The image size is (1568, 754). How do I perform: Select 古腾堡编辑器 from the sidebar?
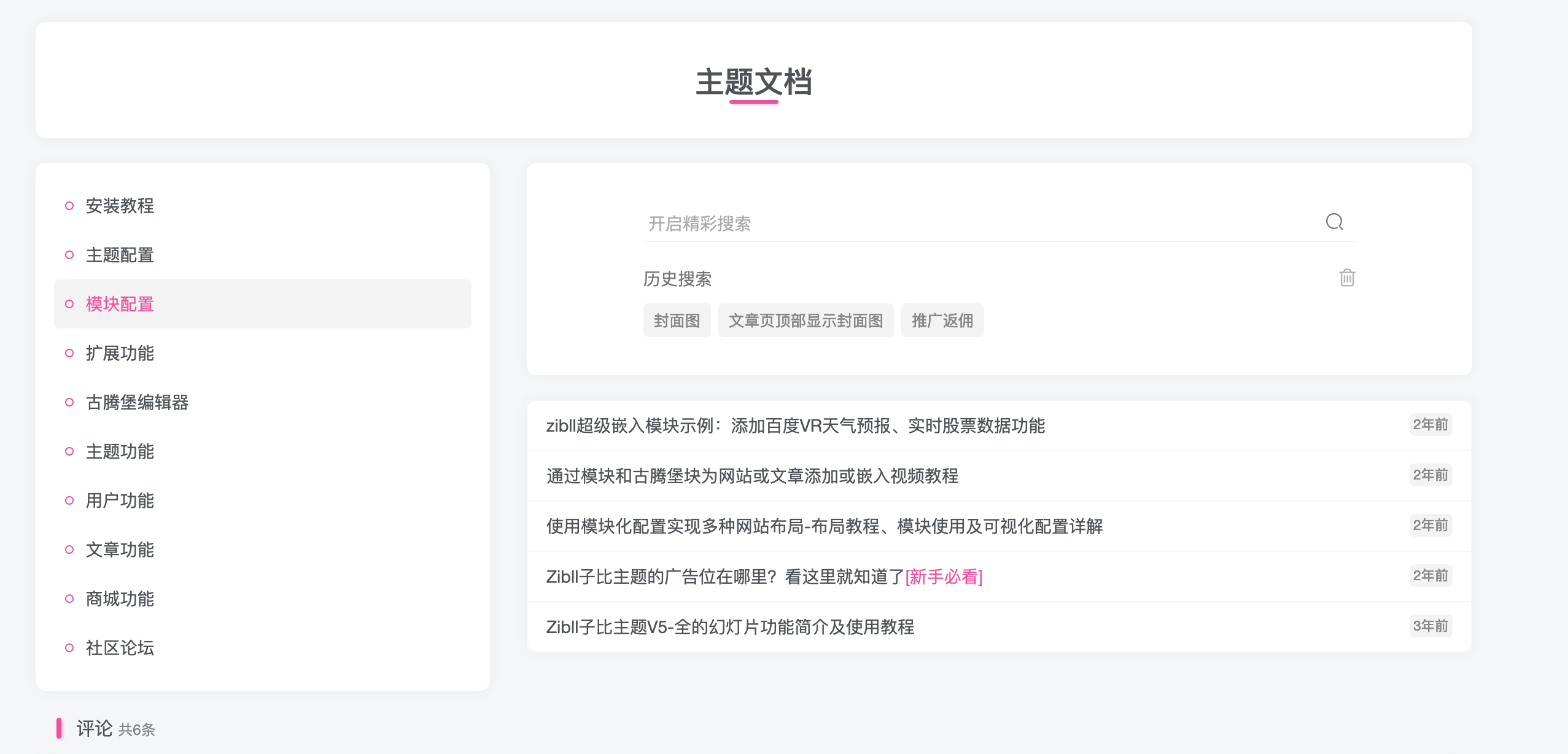(138, 402)
